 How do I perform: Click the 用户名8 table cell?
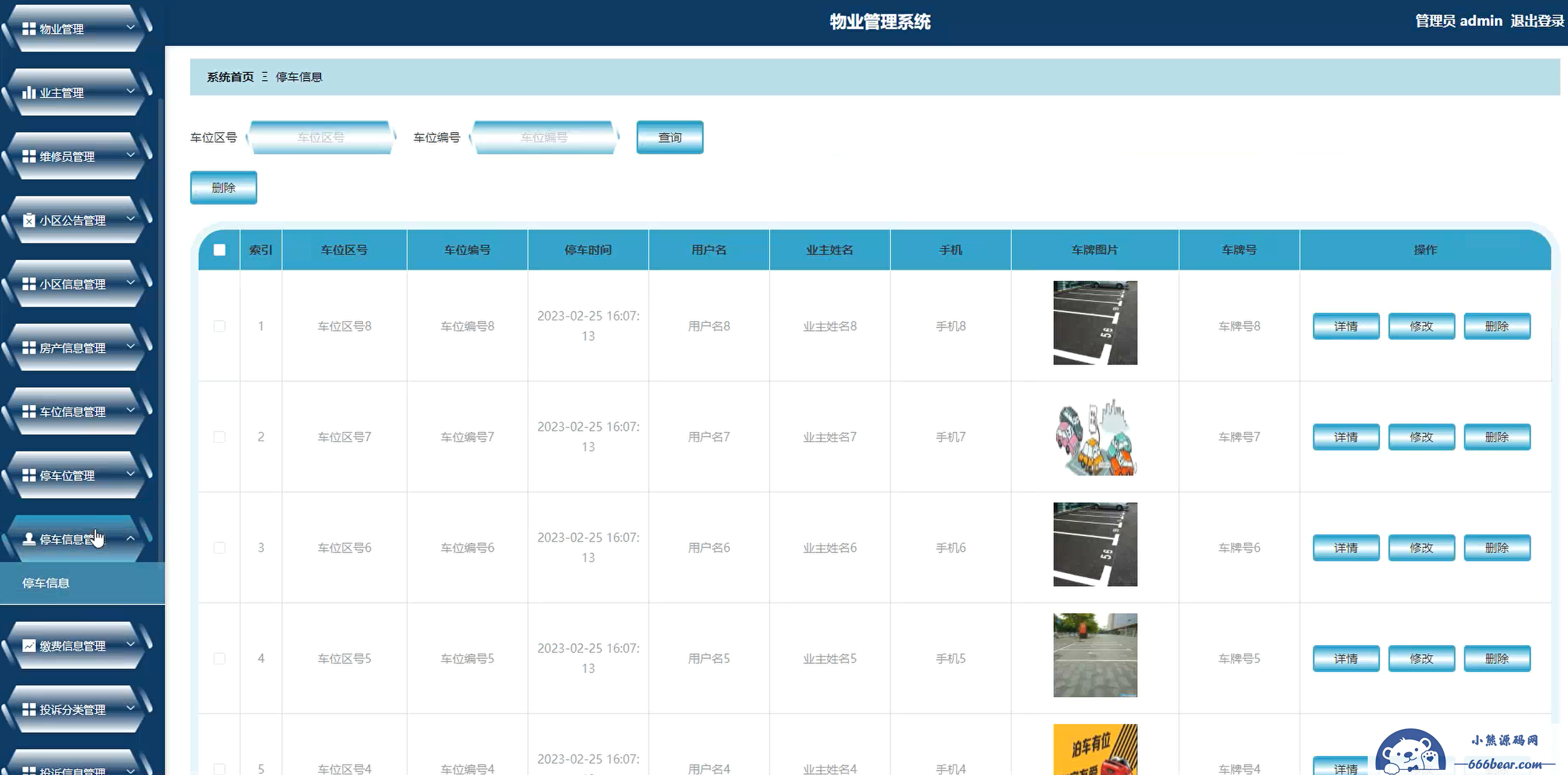(x=709, y=326)
